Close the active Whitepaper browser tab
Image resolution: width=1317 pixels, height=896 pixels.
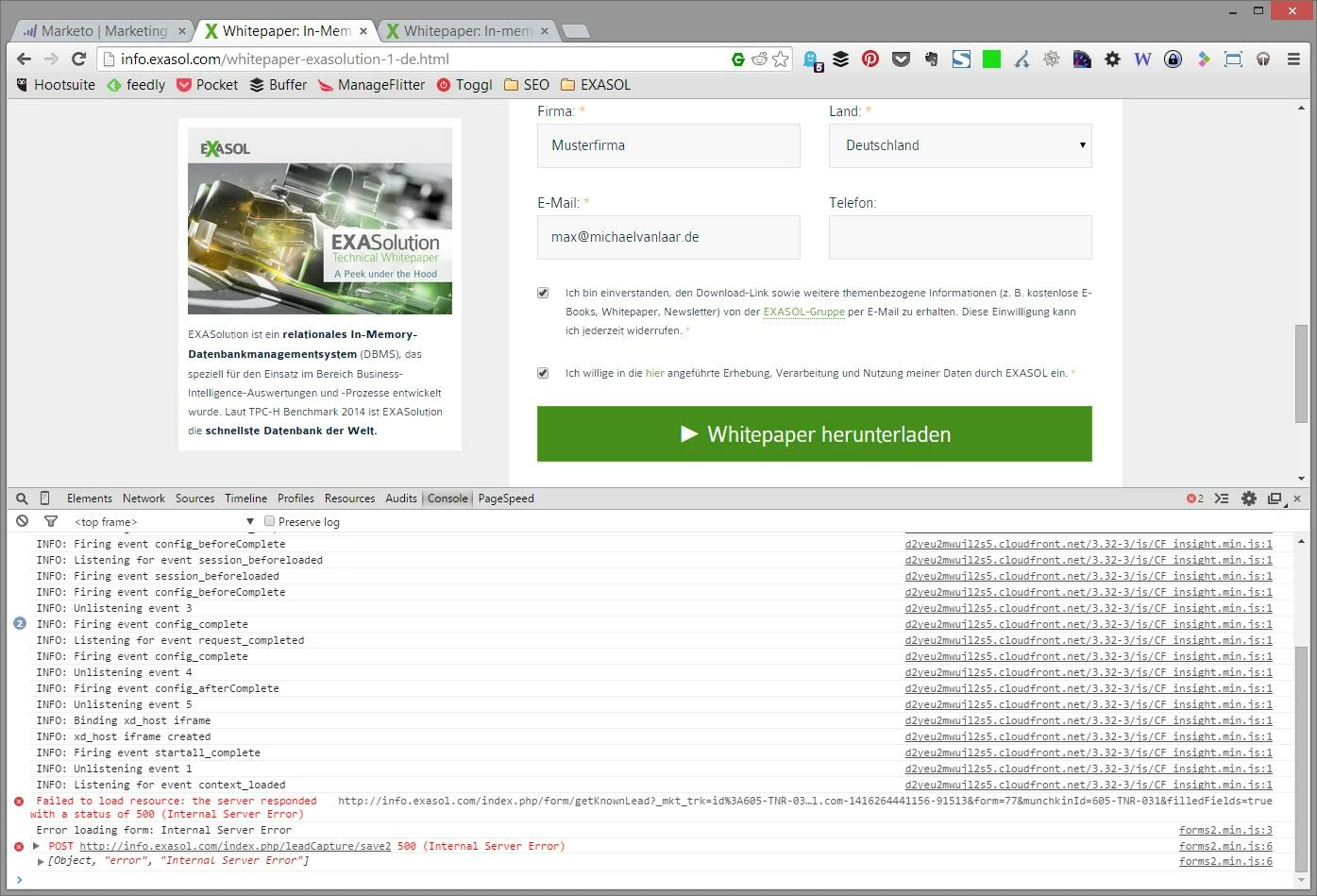(x=363, y=31)
